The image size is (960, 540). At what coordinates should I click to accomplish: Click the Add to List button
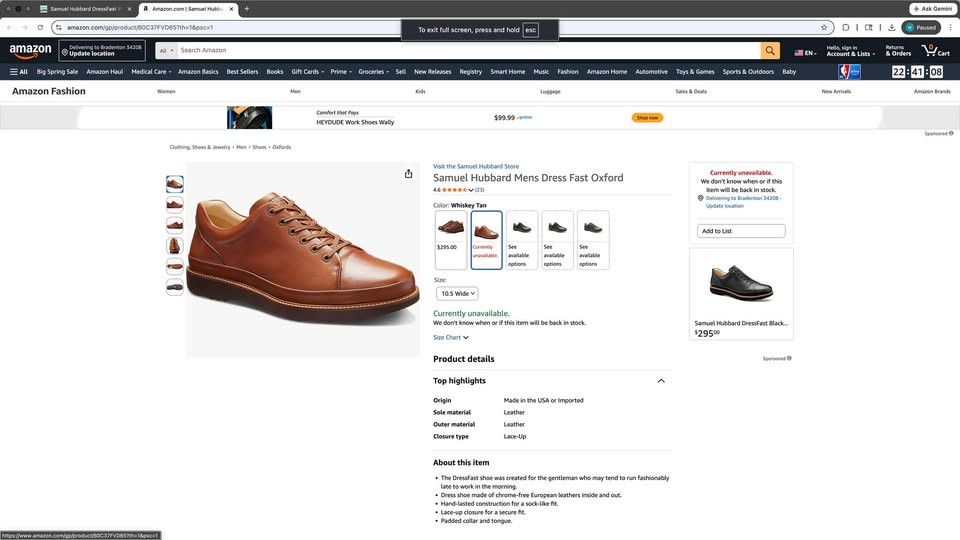coord(741,231)
